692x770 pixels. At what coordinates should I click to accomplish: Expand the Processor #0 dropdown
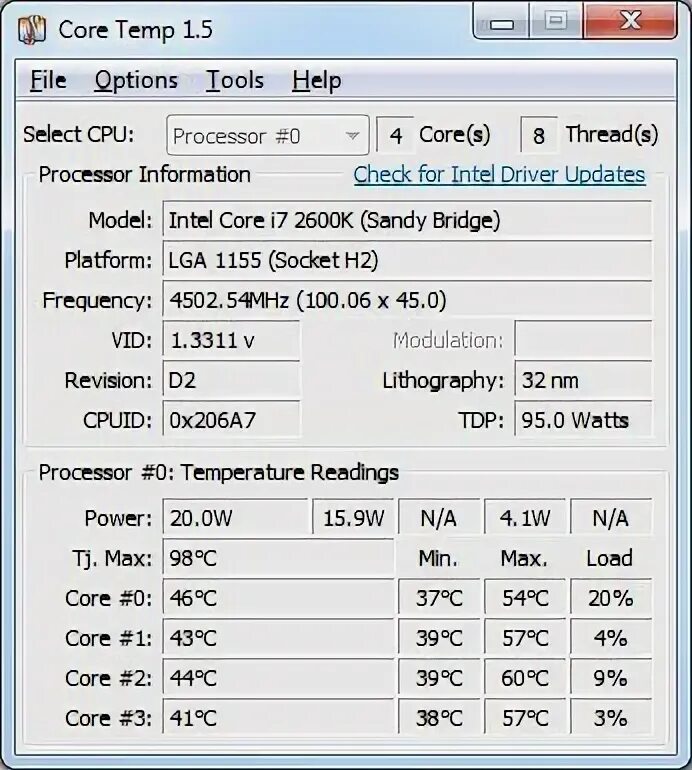pos(268,136)
